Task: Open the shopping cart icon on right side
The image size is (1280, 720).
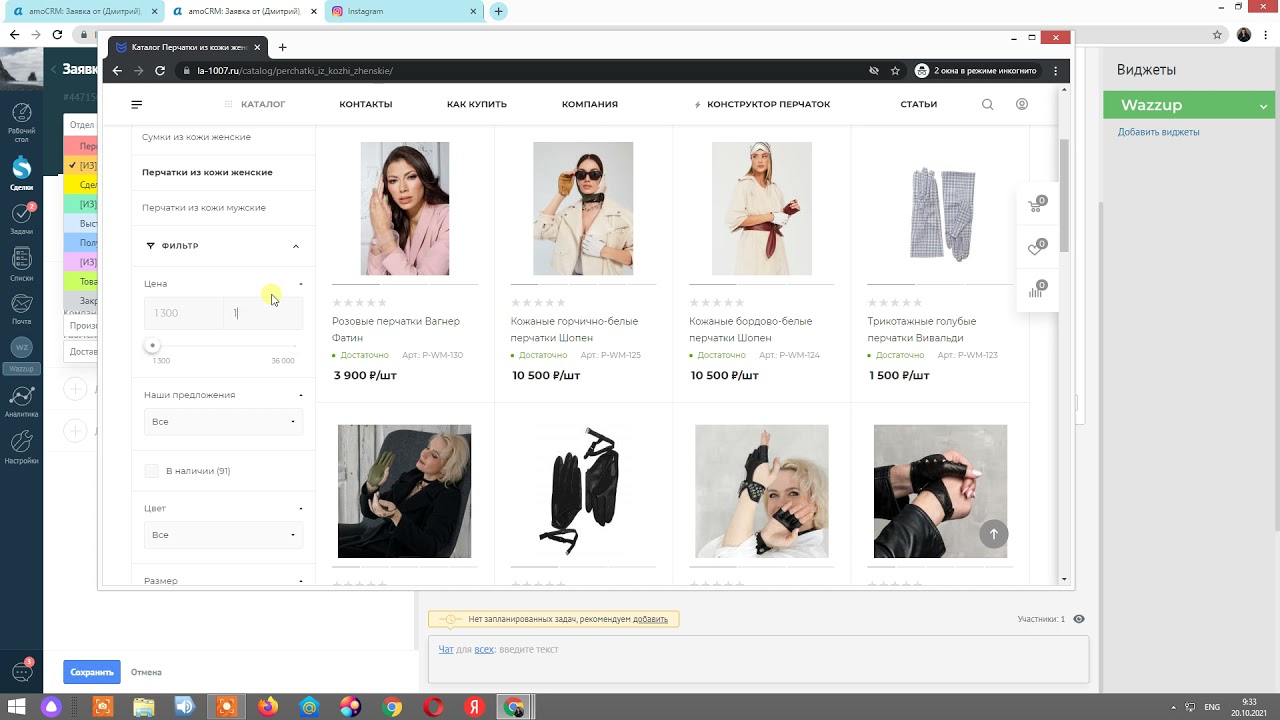Action: pyautogui.click(x=1036, y=206)
